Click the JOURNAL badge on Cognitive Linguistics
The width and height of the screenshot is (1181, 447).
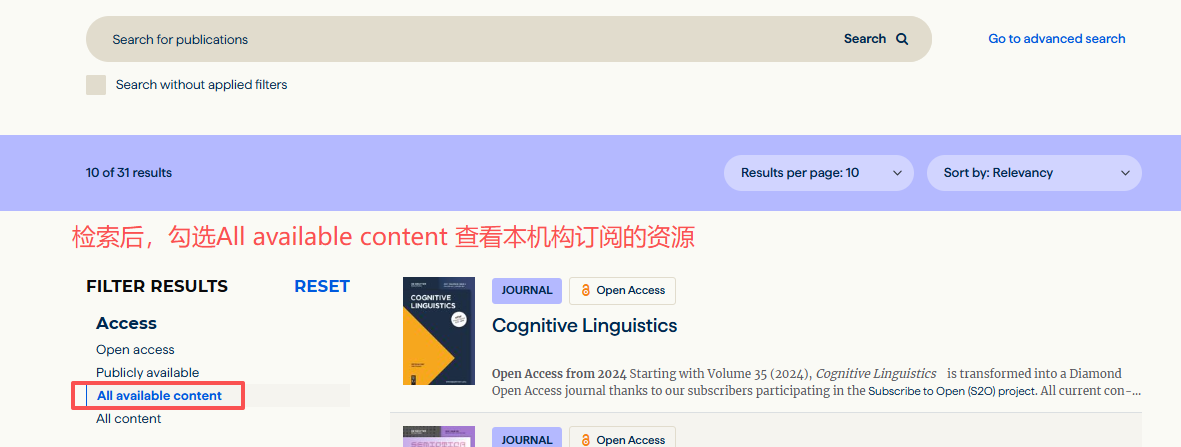click(x=526, y=291)
